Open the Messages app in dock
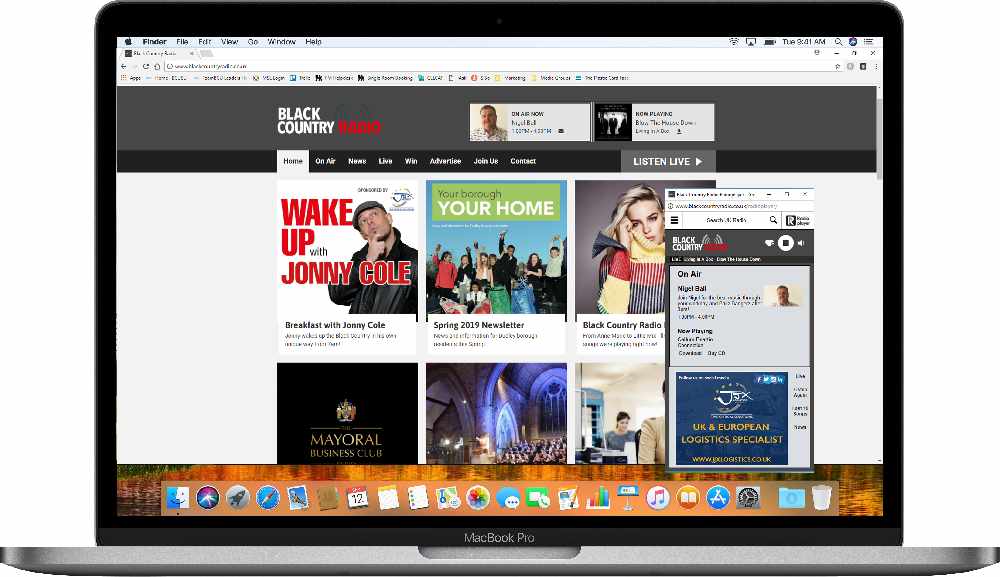Image resolution: width=1000 pixels, height=577 pixels. 508,498
